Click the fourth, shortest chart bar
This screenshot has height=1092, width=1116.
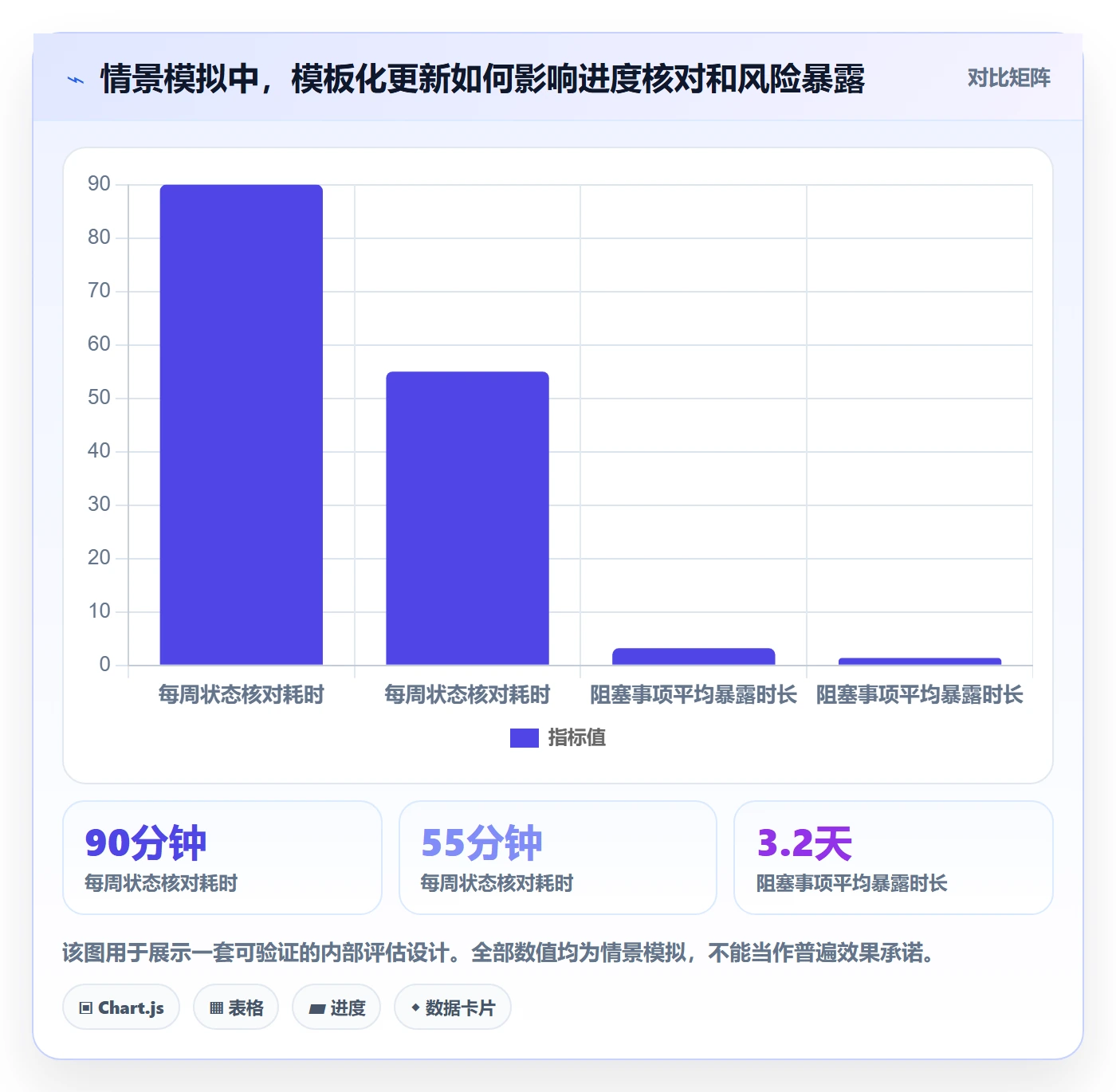920,661
